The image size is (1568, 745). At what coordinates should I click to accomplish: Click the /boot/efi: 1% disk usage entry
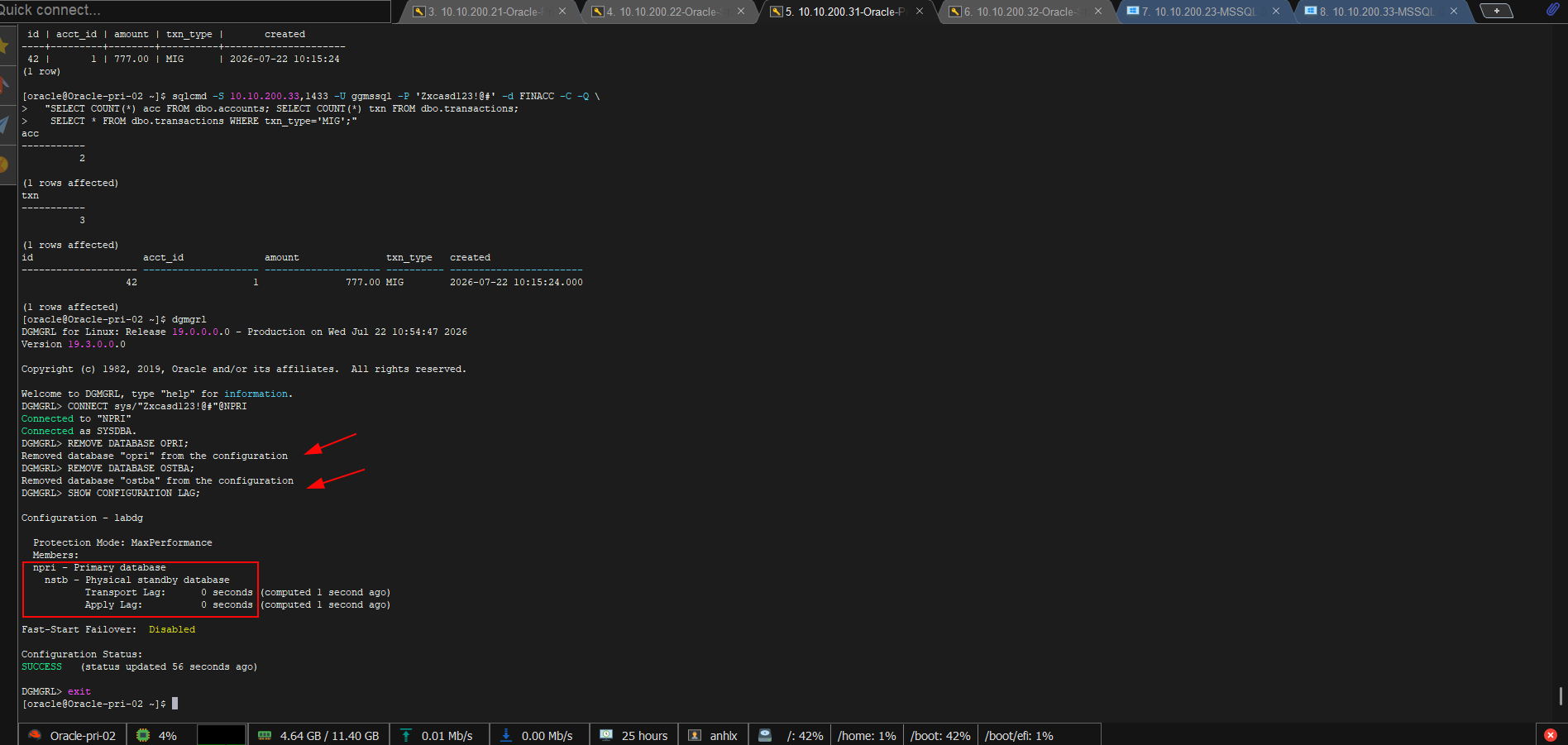1019,736
